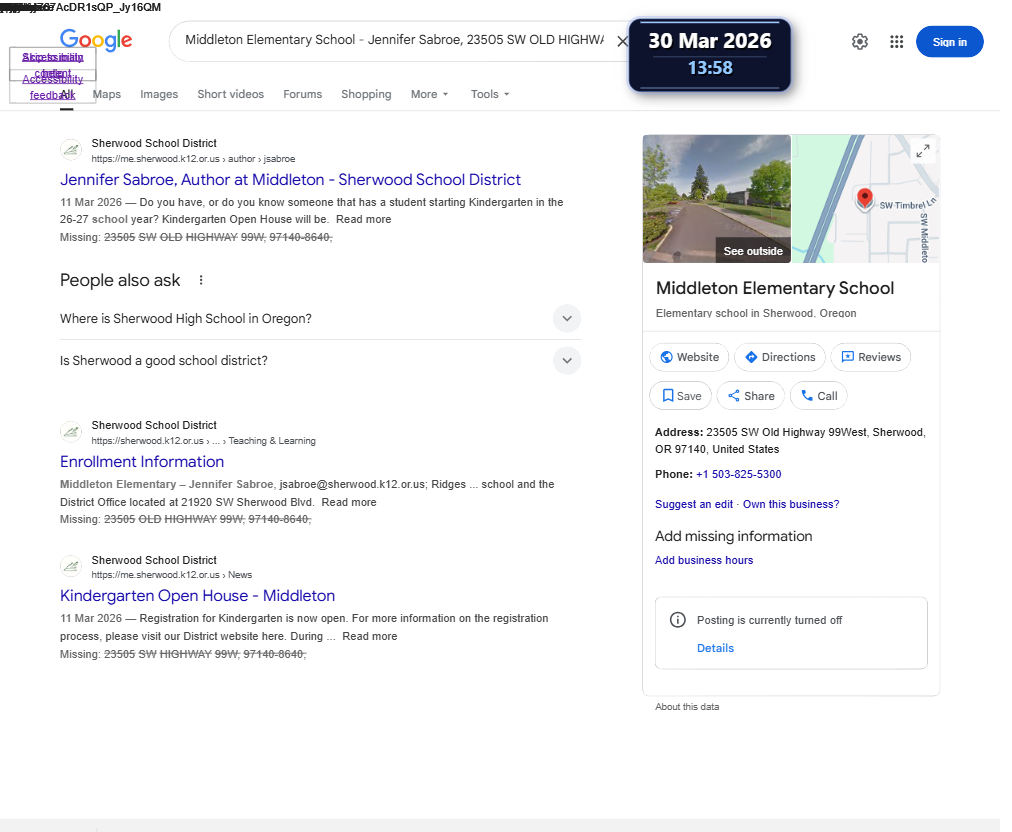Click Sherwood School District favicon of Jennifer Sabroe result
Viewport: 1012px width, 832px height.
pyautogui.click(x=71, y=150)
